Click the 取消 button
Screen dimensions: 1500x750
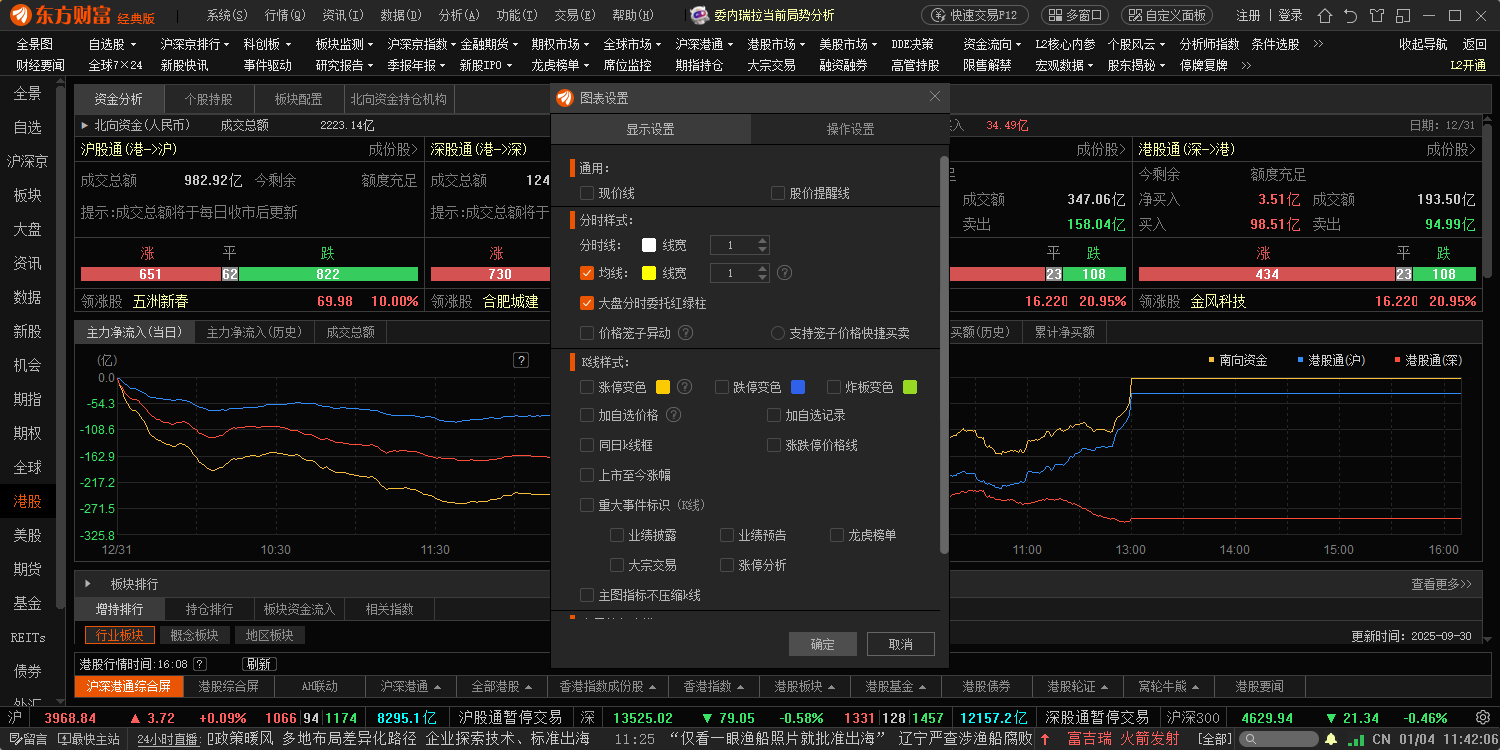[x=901, y=644]
